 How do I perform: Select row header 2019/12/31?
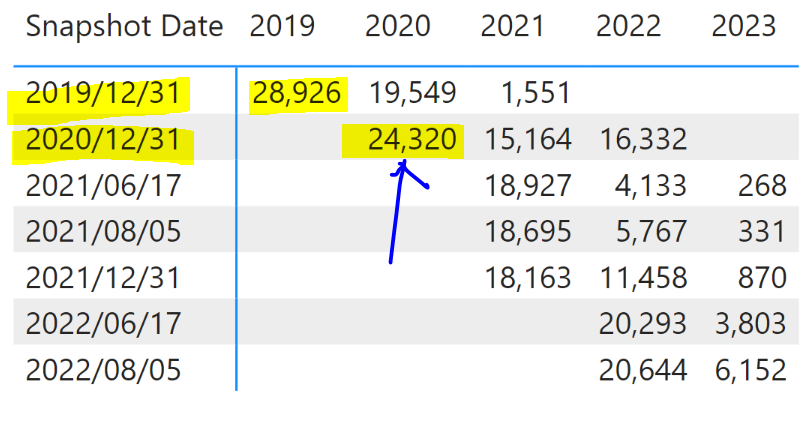103,93
